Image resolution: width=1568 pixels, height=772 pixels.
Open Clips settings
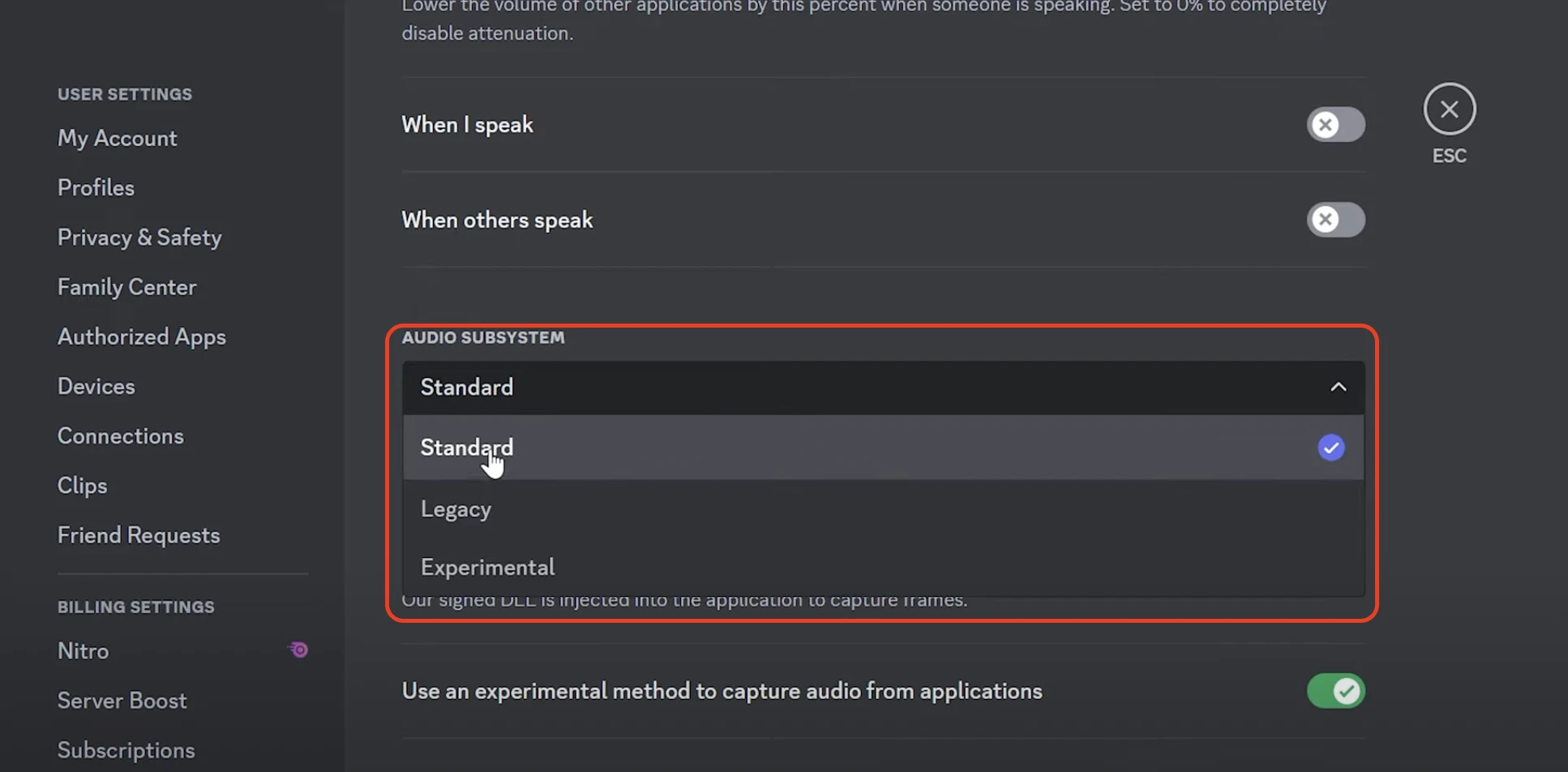(83, 485)
